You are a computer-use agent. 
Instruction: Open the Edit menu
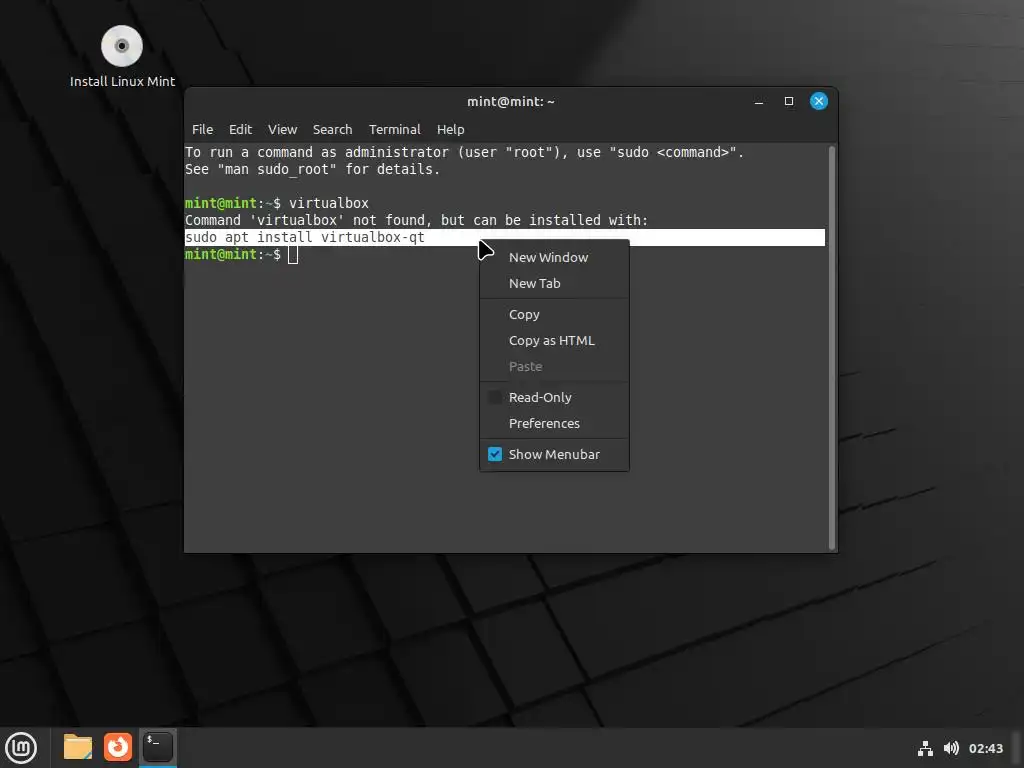point(240,129)
